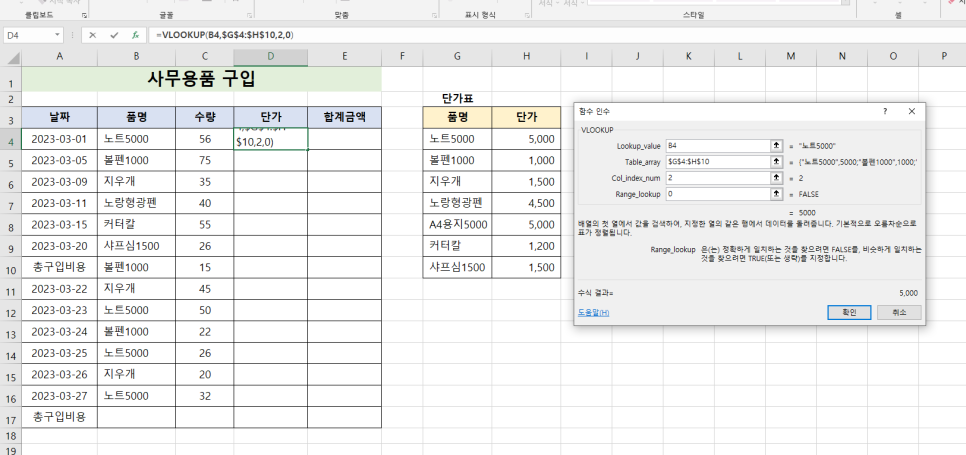Screen dimensions: 966x455
Task: Click the Range_lookup input field
Action: click(717, 194)
